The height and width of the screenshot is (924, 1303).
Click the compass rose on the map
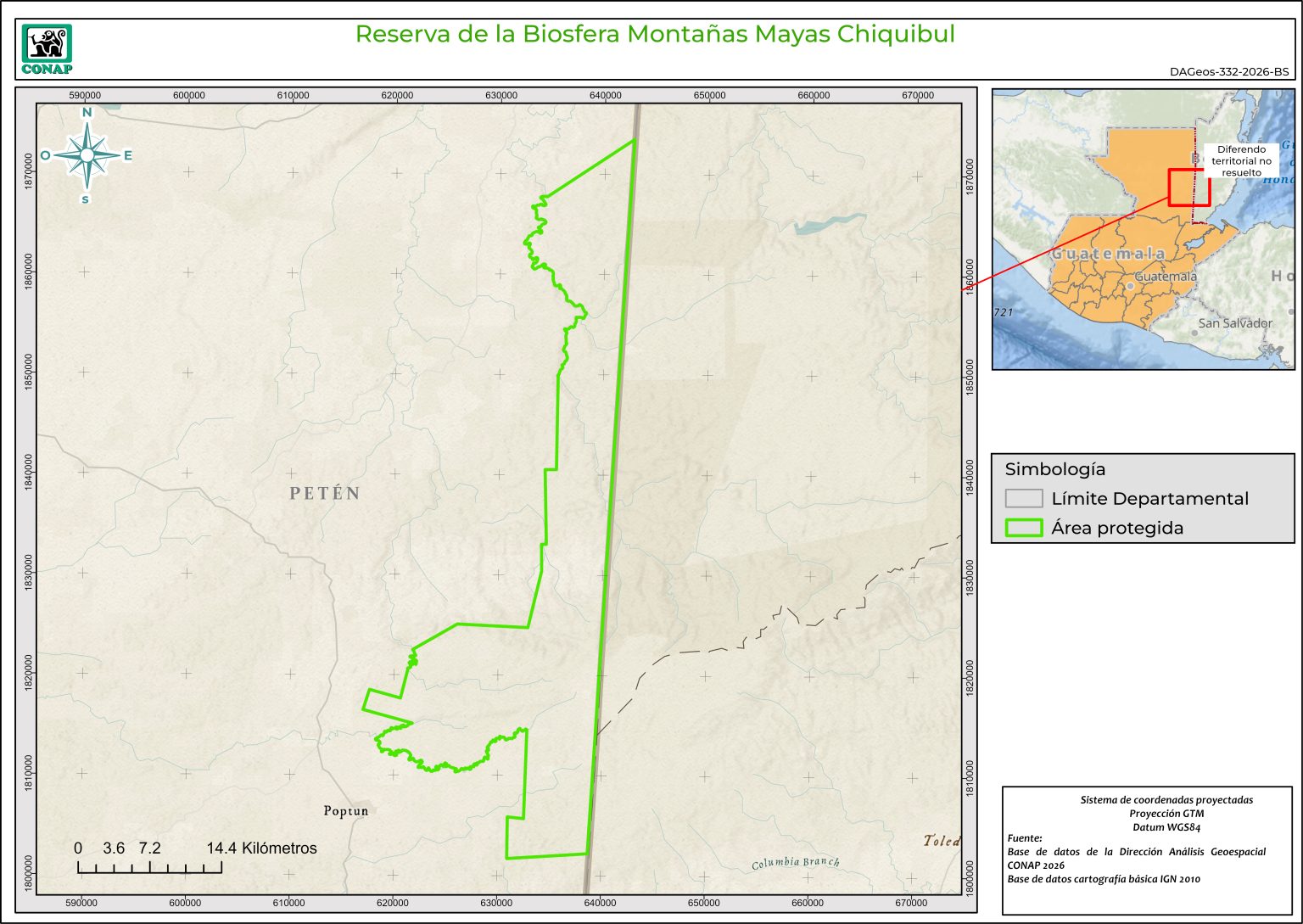click(x=87, y=155)
